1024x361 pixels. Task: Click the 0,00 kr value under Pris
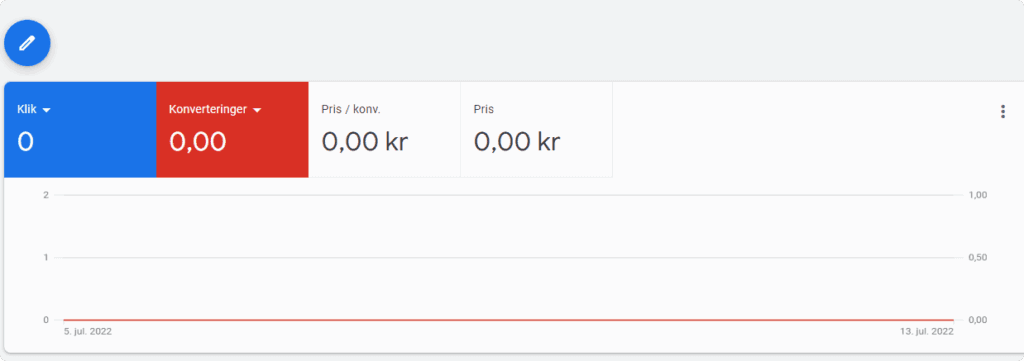click(x=517, y=142)
